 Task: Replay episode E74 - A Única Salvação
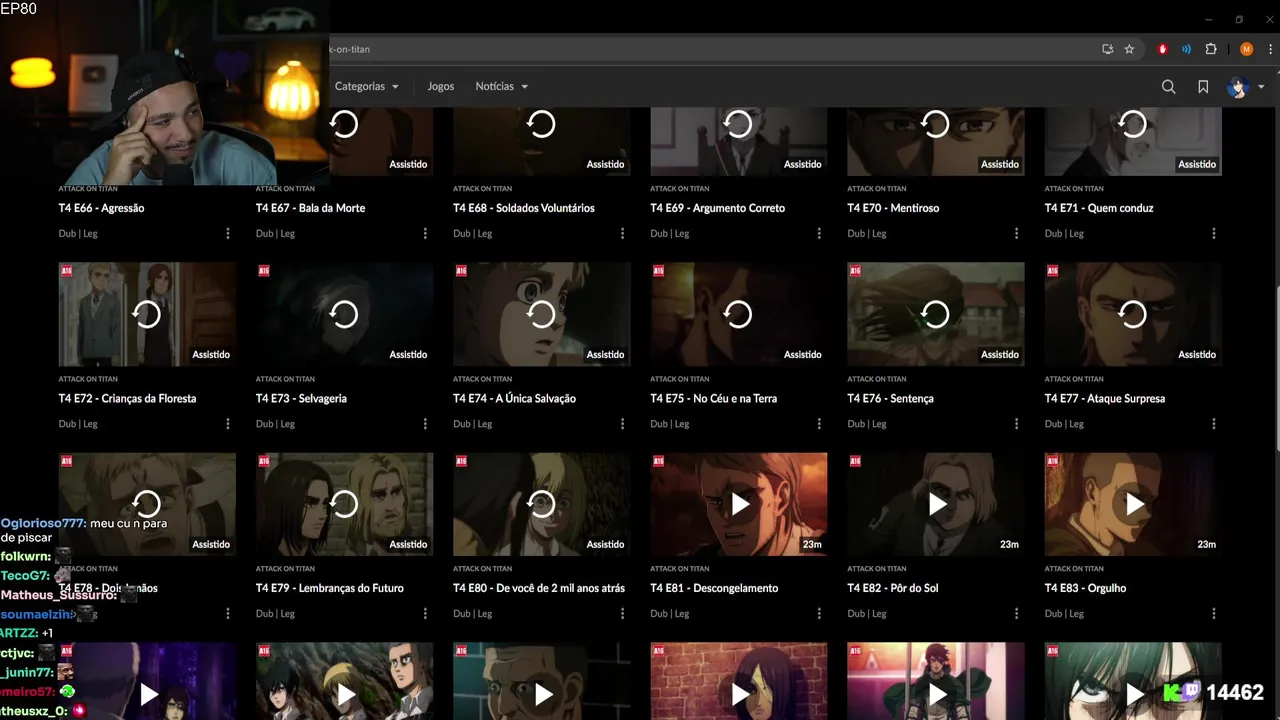[x=541, y=314]
